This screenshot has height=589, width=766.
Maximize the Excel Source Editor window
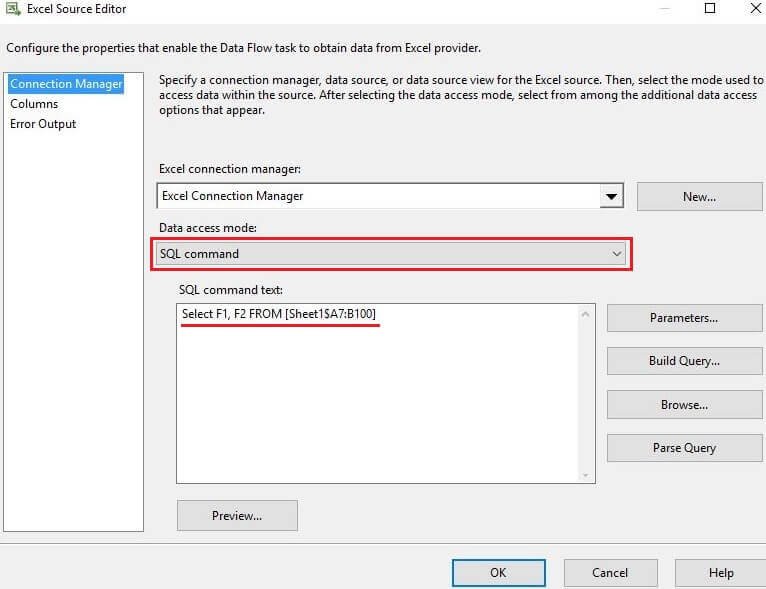pyautogui.click(x=710, y=9)
